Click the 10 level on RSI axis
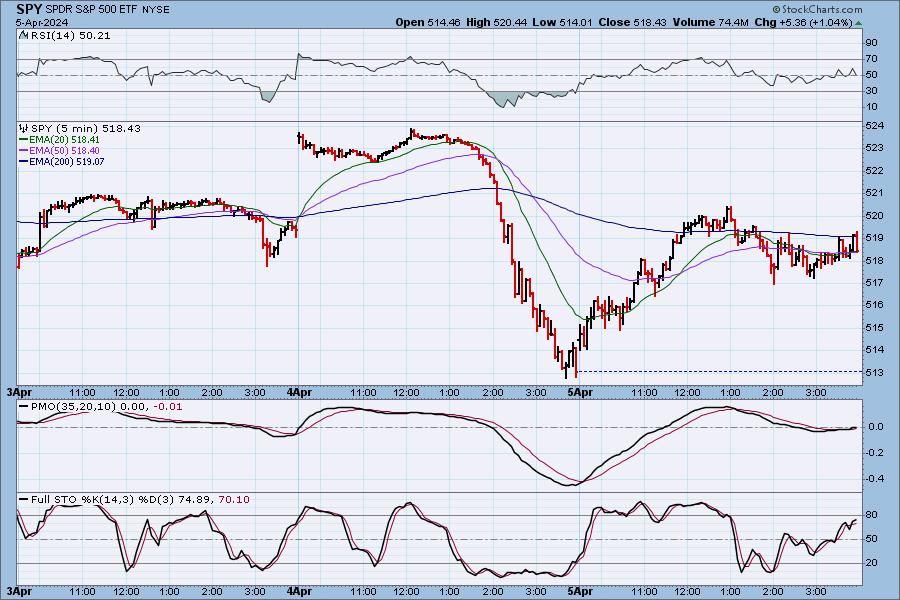Image resolution: width=900 pixels, height=600 pixels. pos(871,107)
